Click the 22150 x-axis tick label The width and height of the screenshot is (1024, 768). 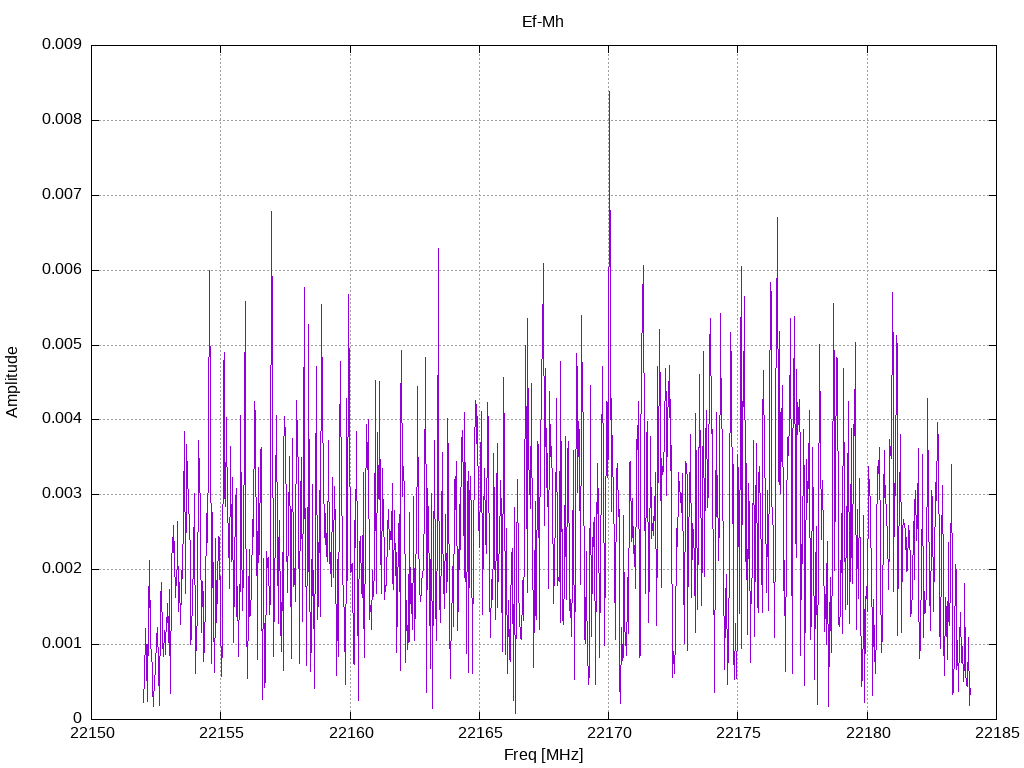click(92, 733)
